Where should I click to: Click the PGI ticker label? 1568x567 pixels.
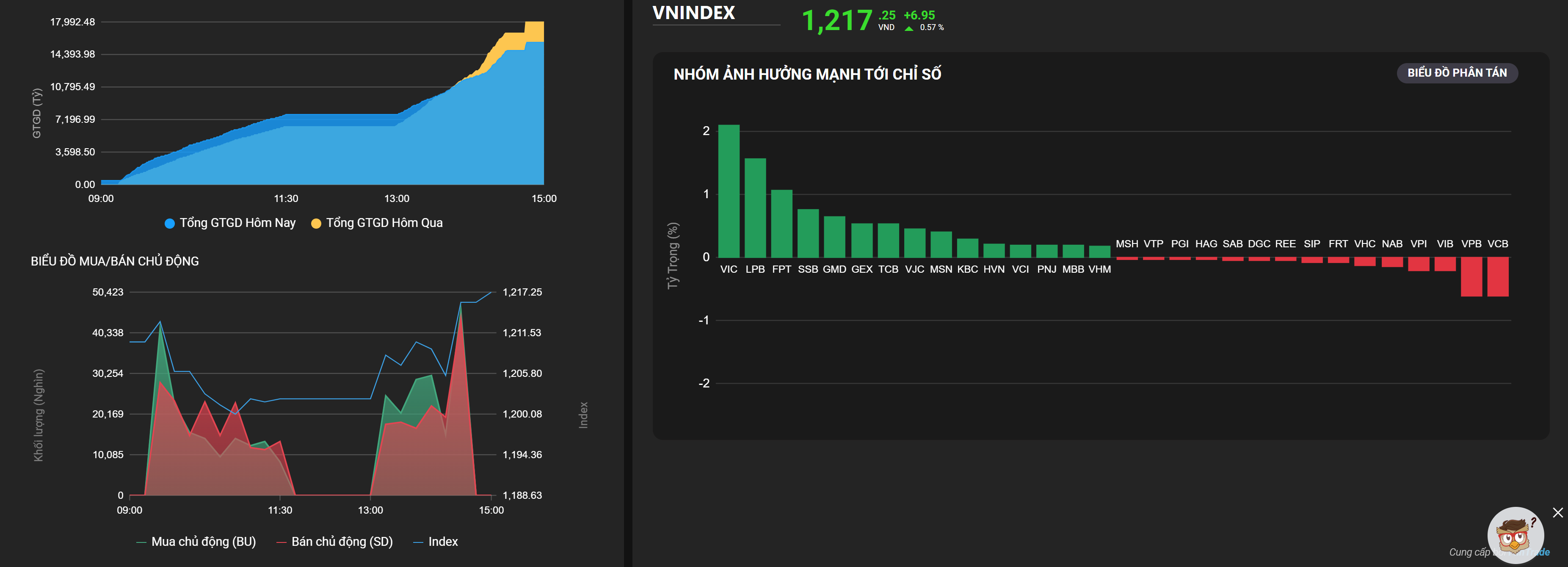pos(1180,243)
